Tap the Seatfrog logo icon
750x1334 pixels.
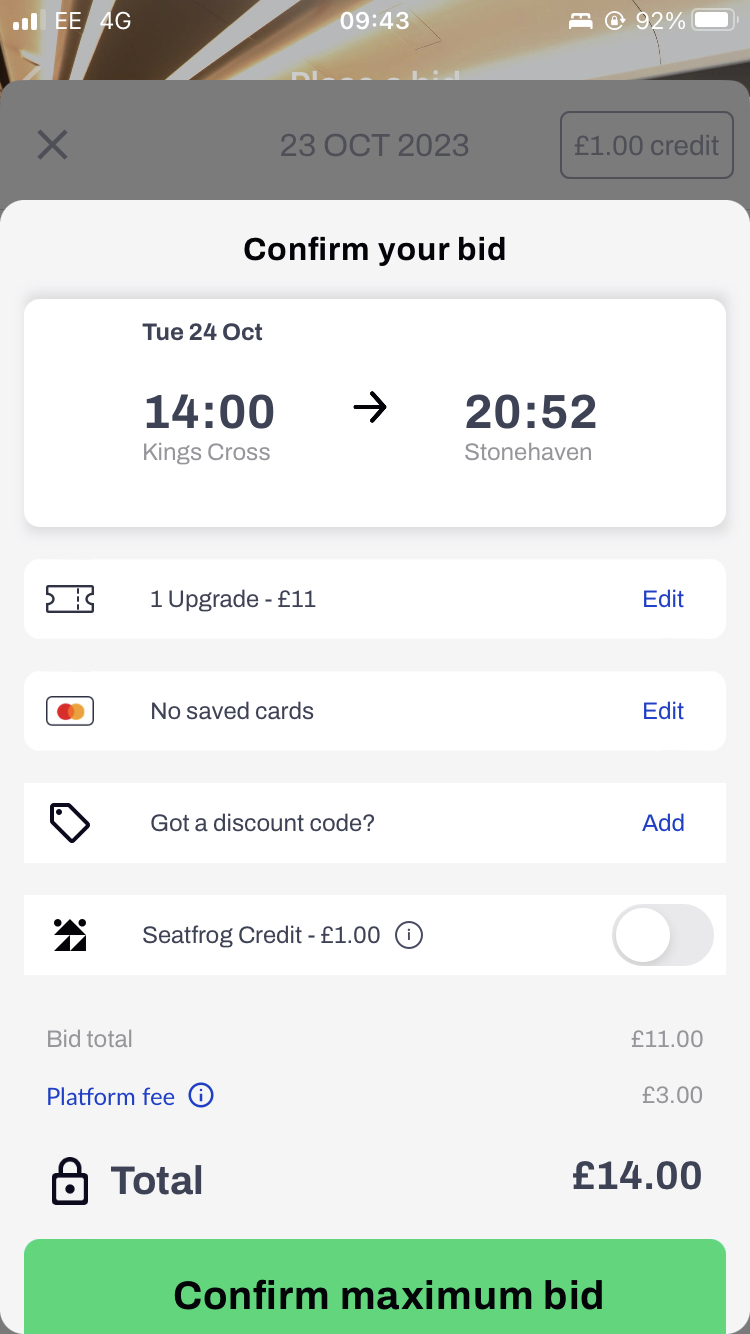(70, 934)
